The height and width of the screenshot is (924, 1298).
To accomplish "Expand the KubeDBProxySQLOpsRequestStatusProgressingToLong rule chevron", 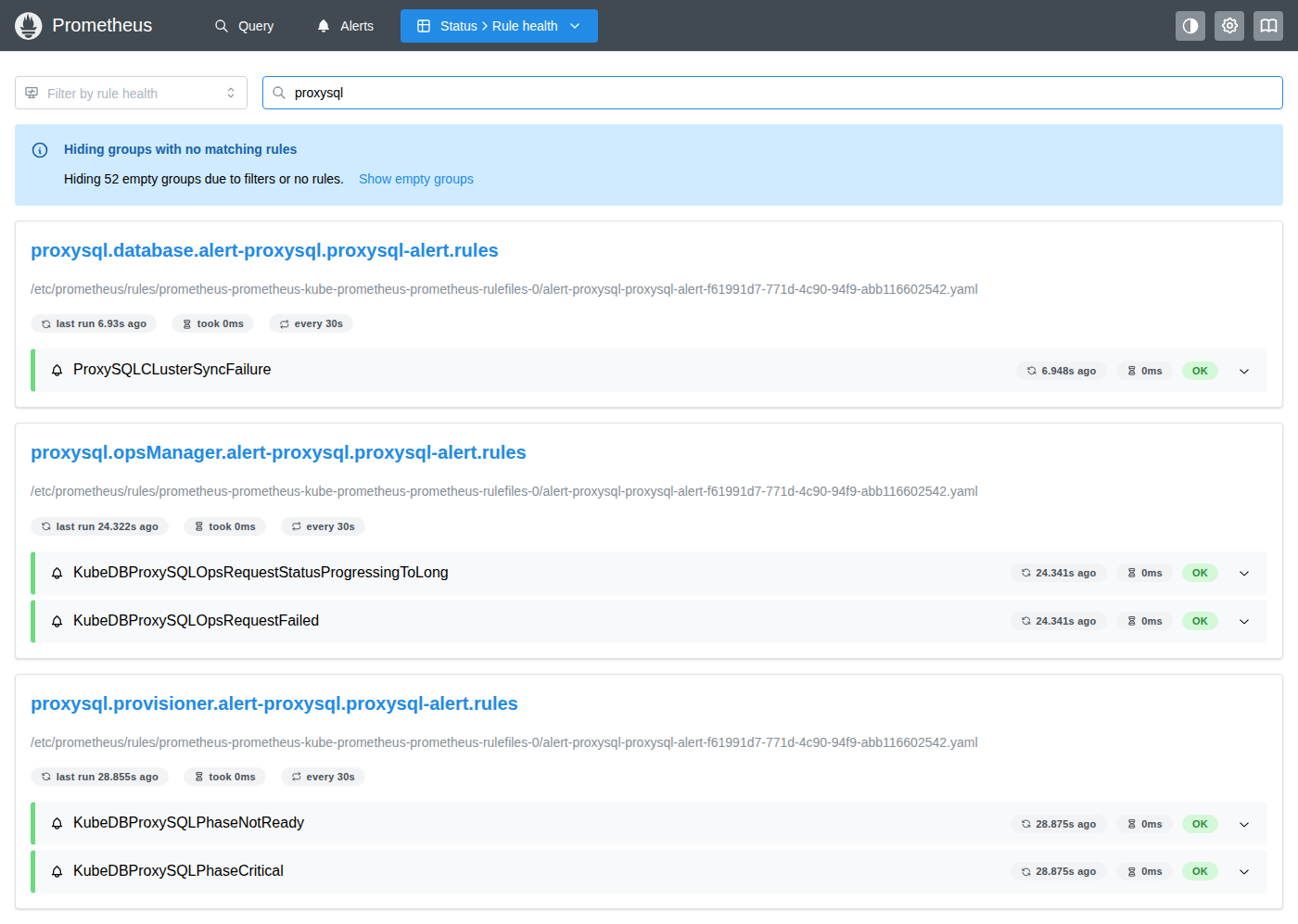I will point(1244,573).
